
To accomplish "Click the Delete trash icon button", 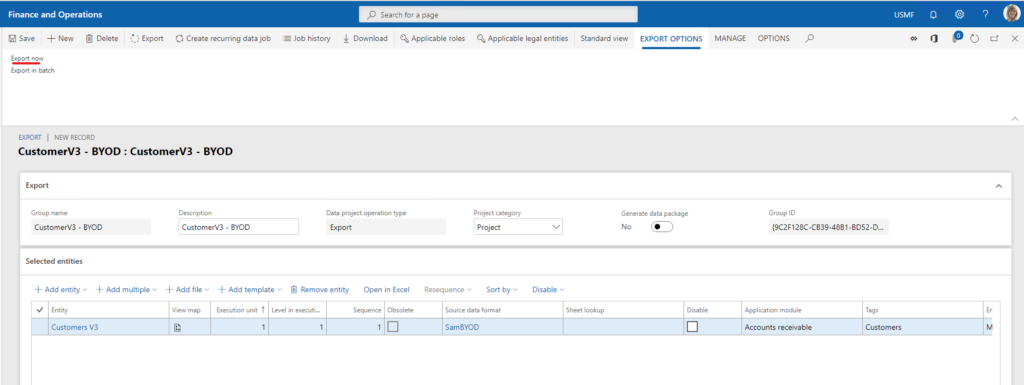I will (x=102, y=38).
